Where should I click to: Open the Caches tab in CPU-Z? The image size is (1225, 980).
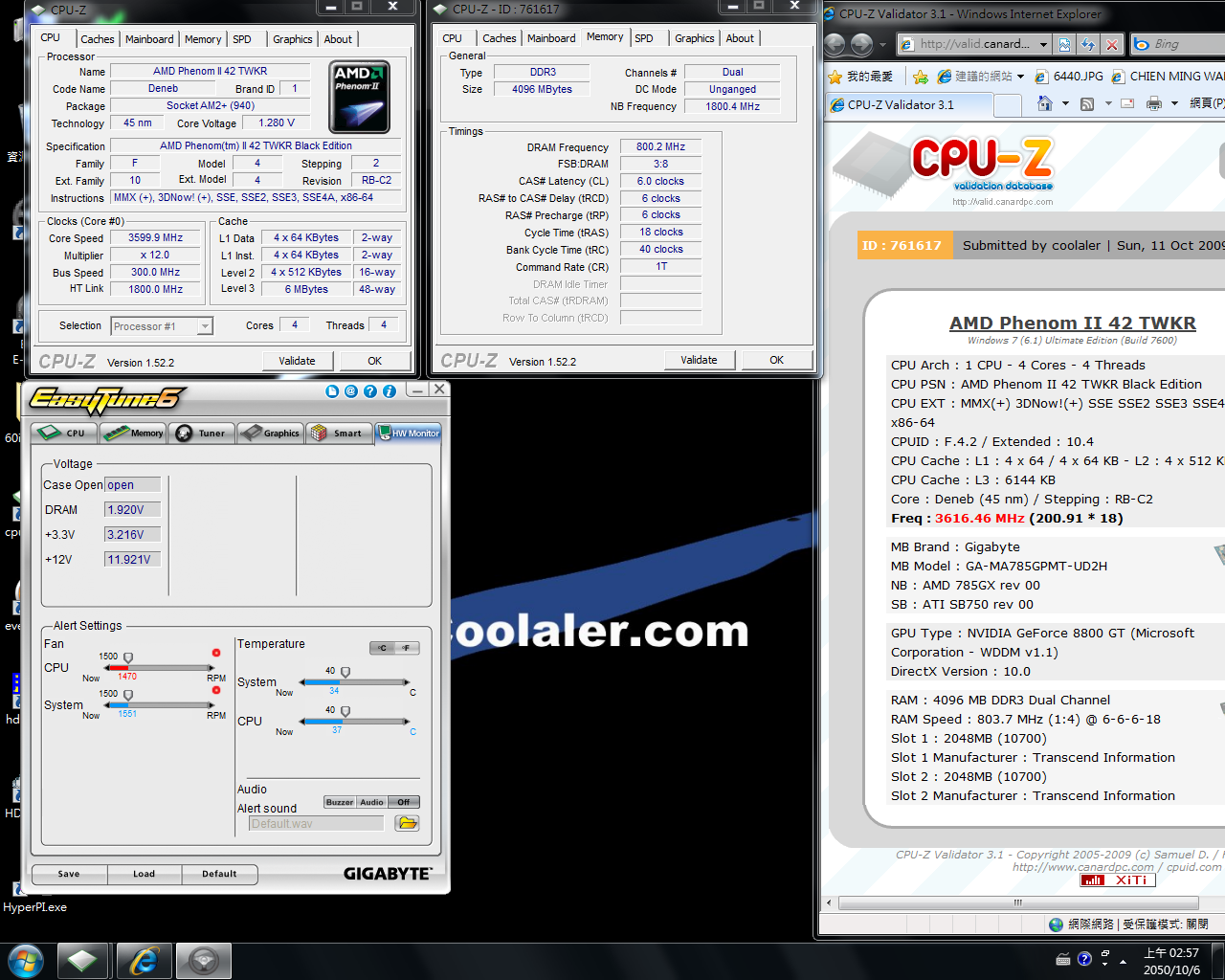pos(98,39)
